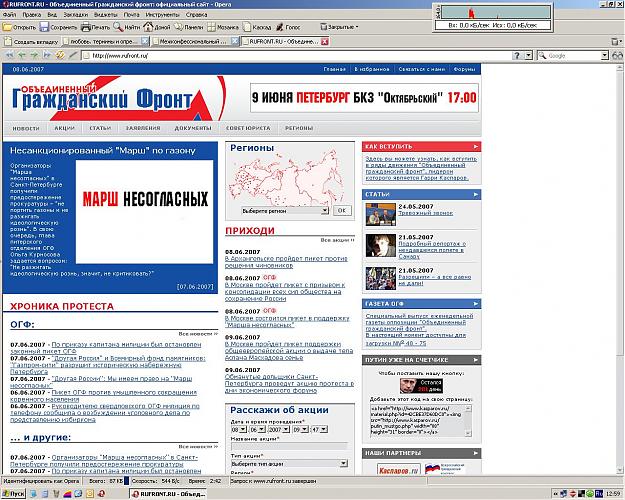Image resolution: width=625 pixels, height=500 pixels.
Task: Click the МАРШ НЕСОГЛАСНЫХ banner image
Action: click(144, 212)
